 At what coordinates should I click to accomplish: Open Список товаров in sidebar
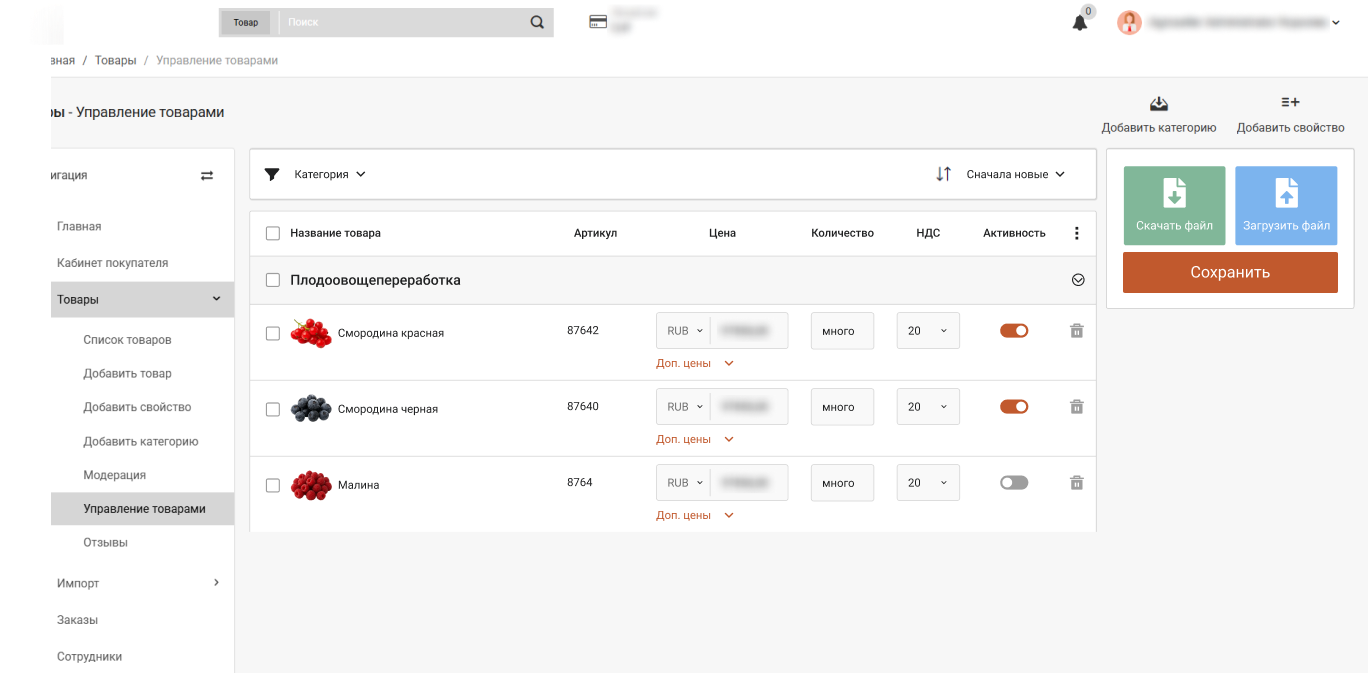coord(127,340)
